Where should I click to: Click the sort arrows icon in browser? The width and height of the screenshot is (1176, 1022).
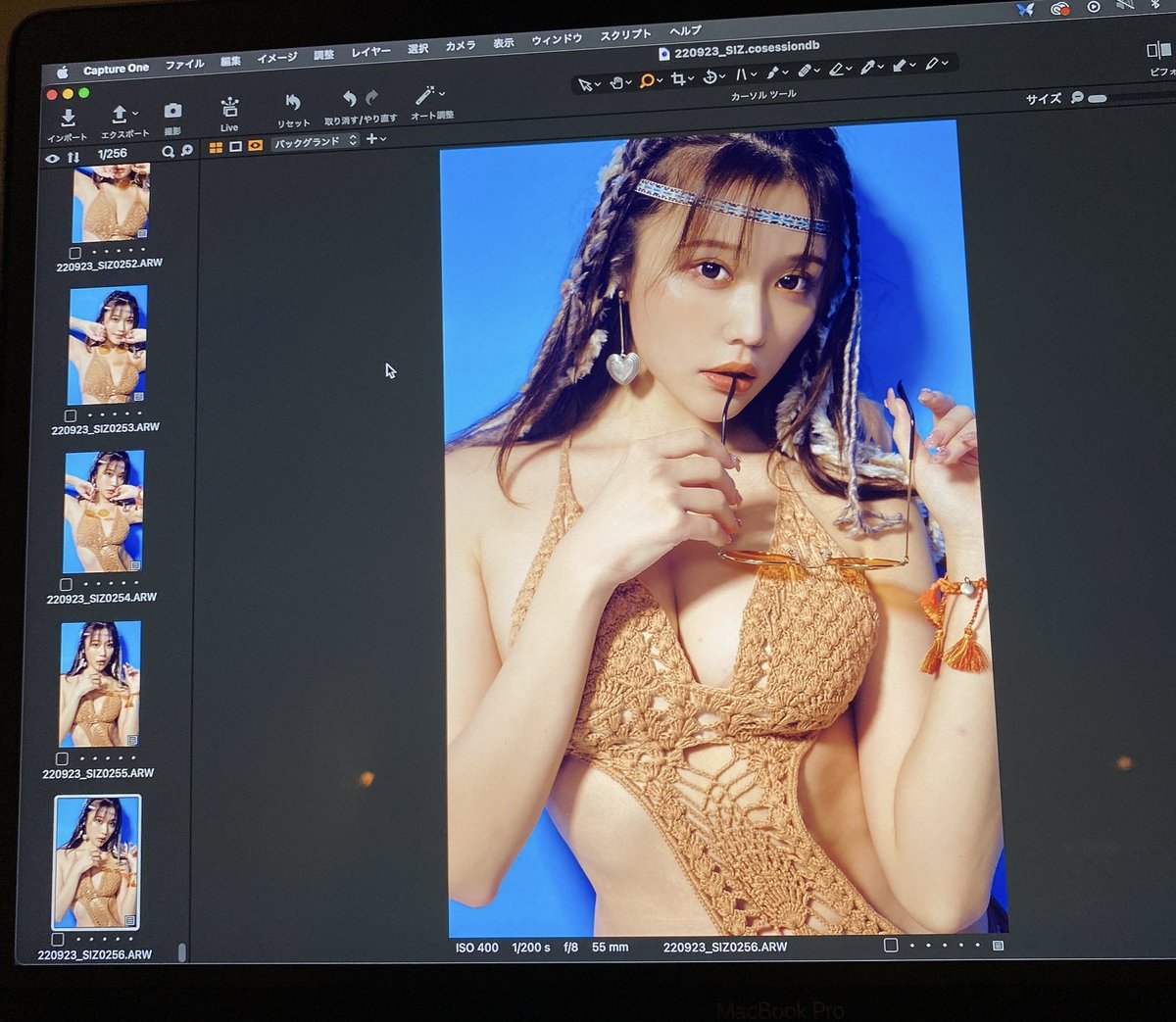click(73, 158)
